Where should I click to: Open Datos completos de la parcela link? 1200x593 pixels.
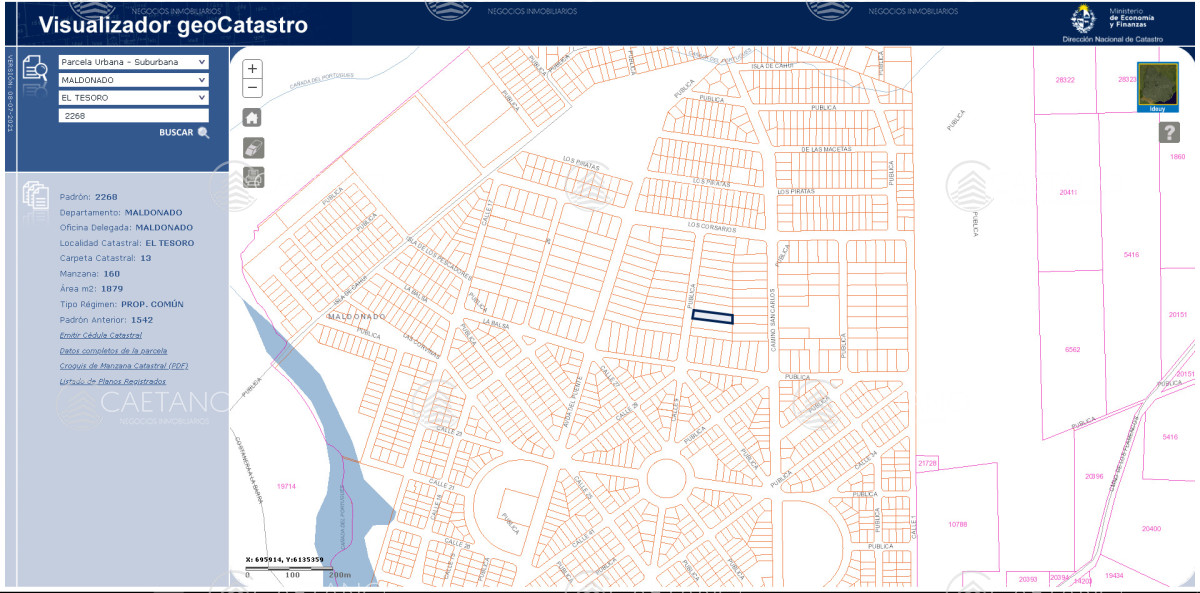(113, 351)
